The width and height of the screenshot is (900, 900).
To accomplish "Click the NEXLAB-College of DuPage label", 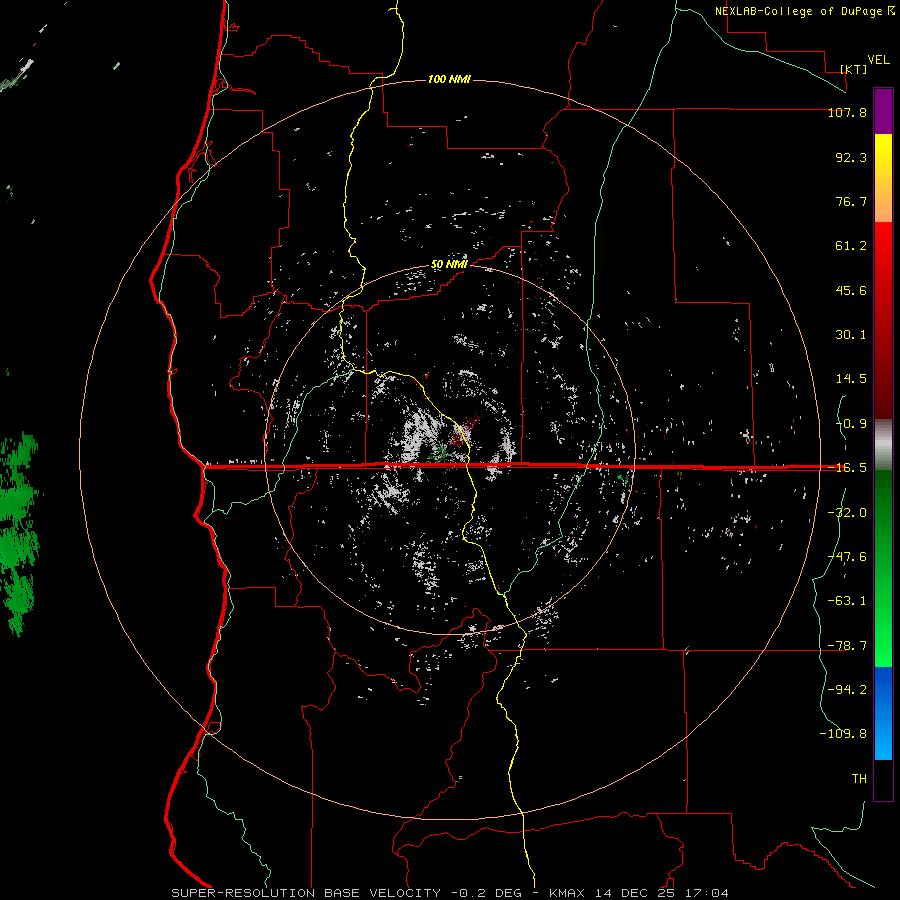I will pos(800,11).
